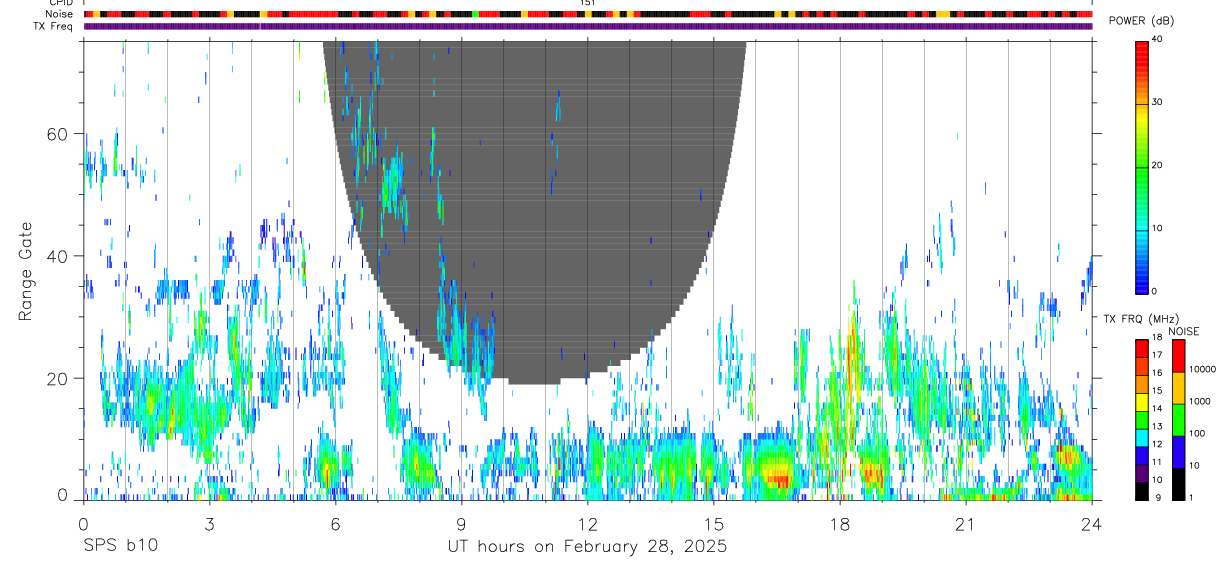Pick the red segment of TX FRQ colorbar
Image resolution: width=1228 pixels, height=567 pixels.
click(x=1142, y=349)
